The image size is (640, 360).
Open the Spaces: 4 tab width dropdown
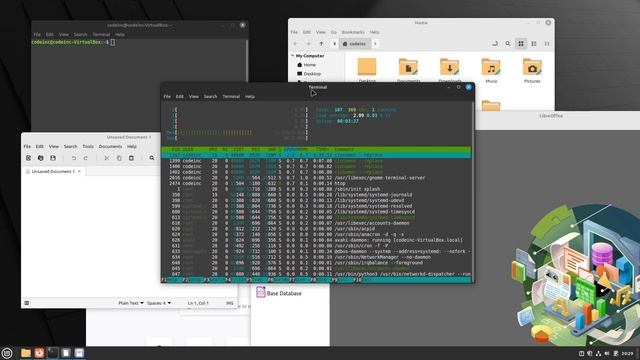(x=159, y=303)
